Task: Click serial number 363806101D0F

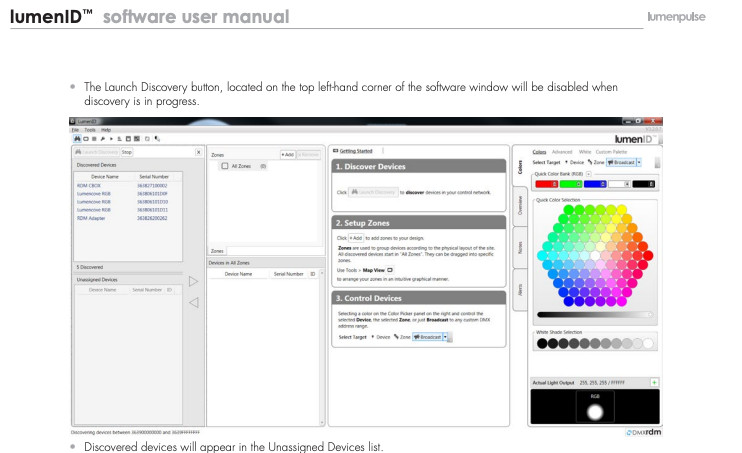Action: [152, 194]
